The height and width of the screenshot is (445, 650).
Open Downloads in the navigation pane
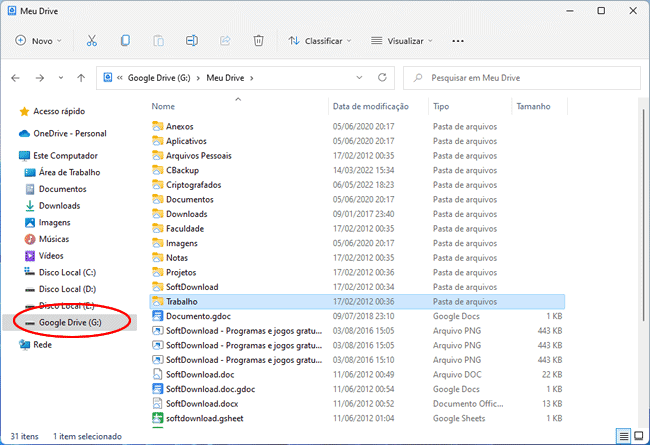(x=59, y=206)
